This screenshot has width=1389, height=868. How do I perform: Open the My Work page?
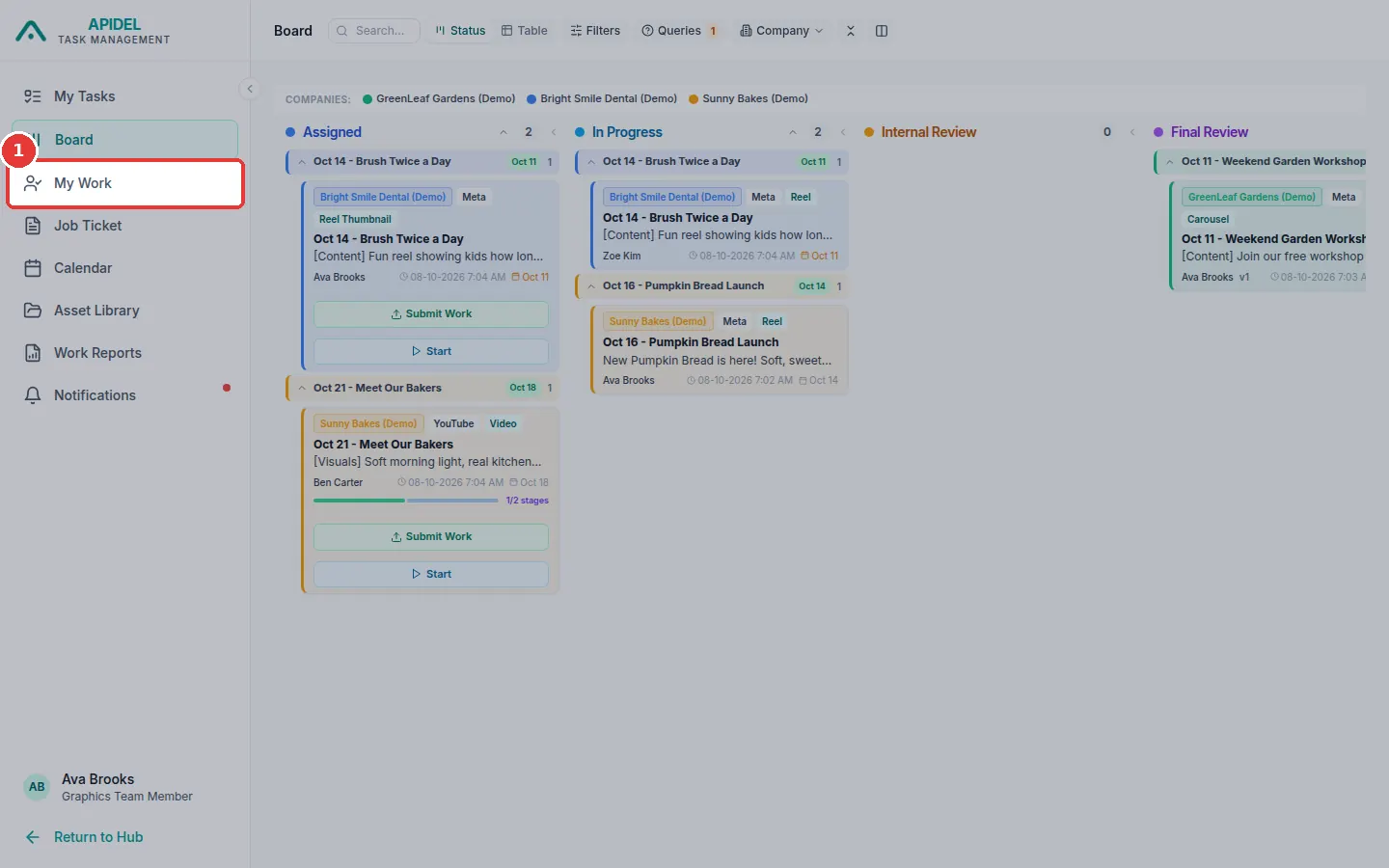pos(125,183)
